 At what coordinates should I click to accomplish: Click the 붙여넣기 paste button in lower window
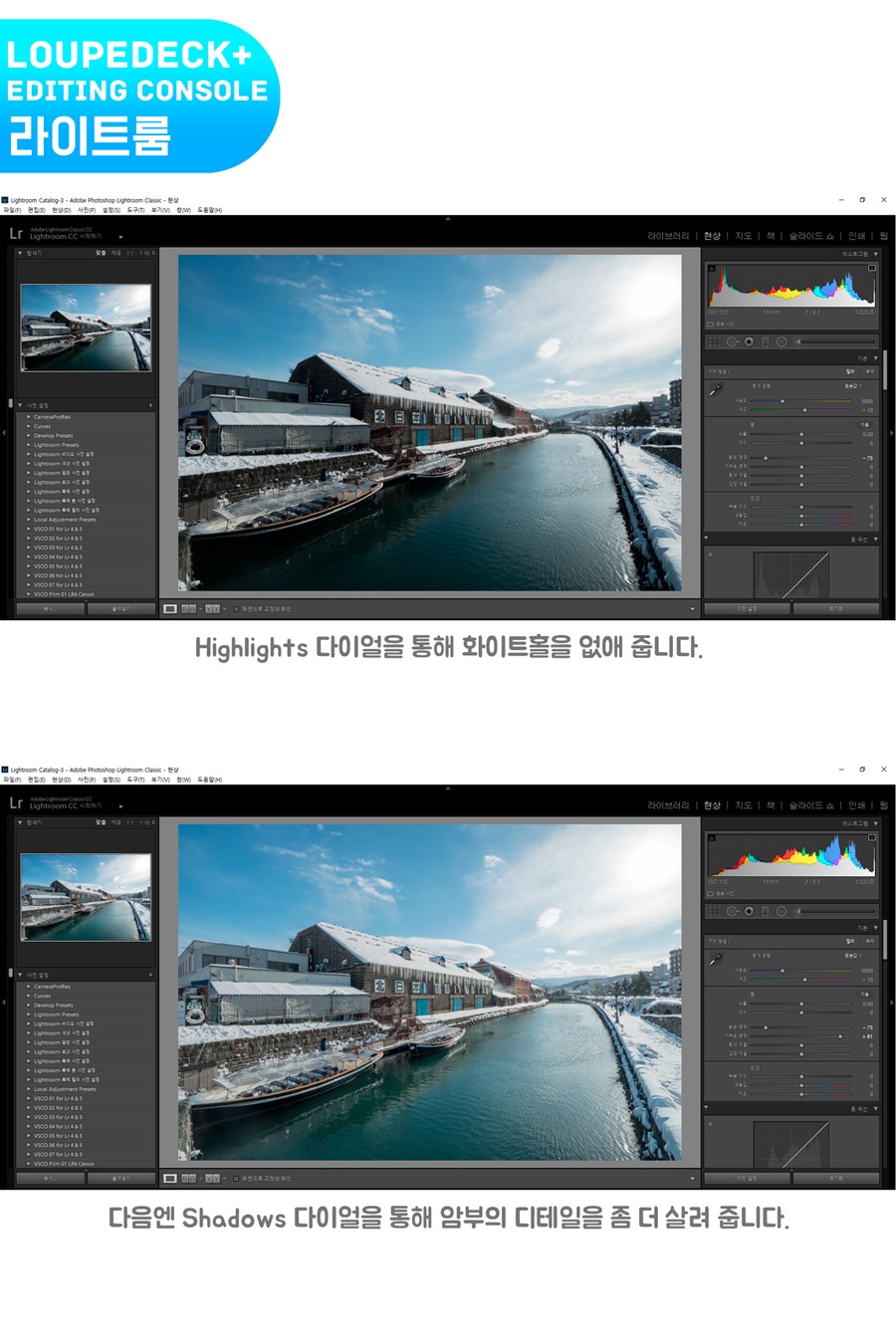click(x=120, y=1178)
